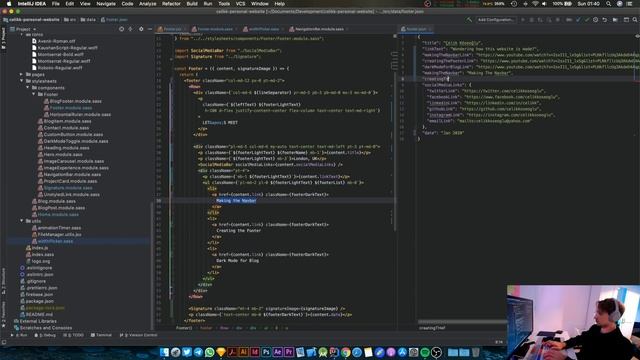Click highlighted 'Making the Navbar' text

point(236,200)
